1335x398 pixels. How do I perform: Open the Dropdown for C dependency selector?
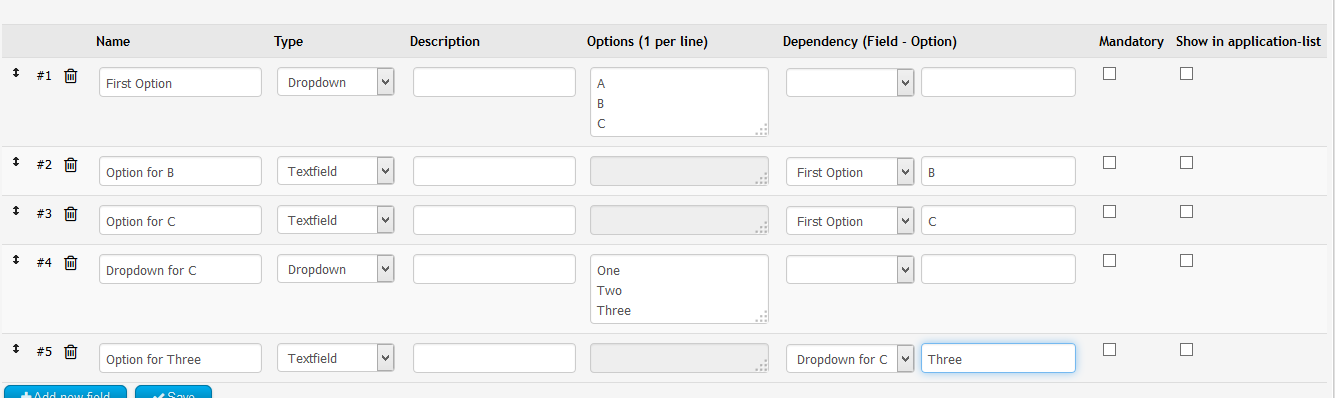point(850,269)
